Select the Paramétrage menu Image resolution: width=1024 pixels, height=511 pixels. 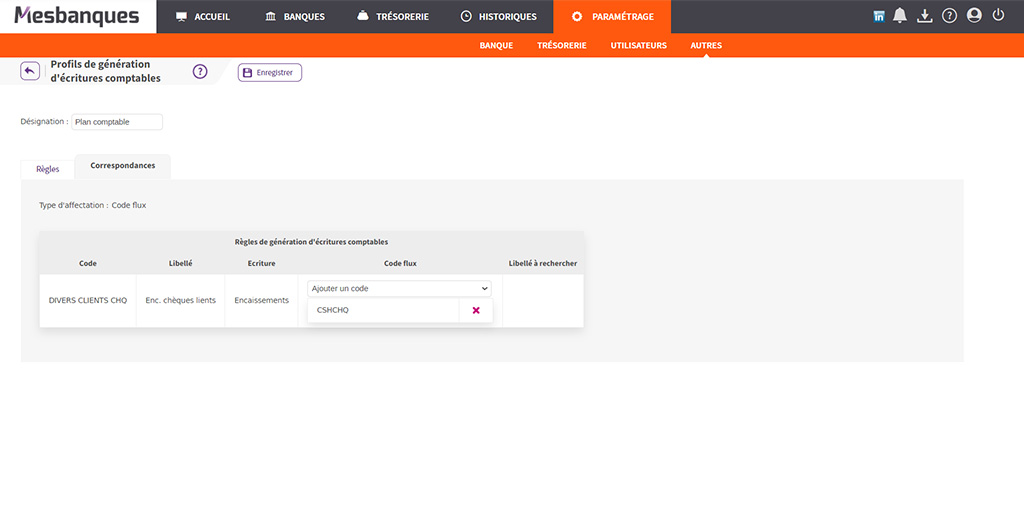pyautogui.click(x=612, y=17)
